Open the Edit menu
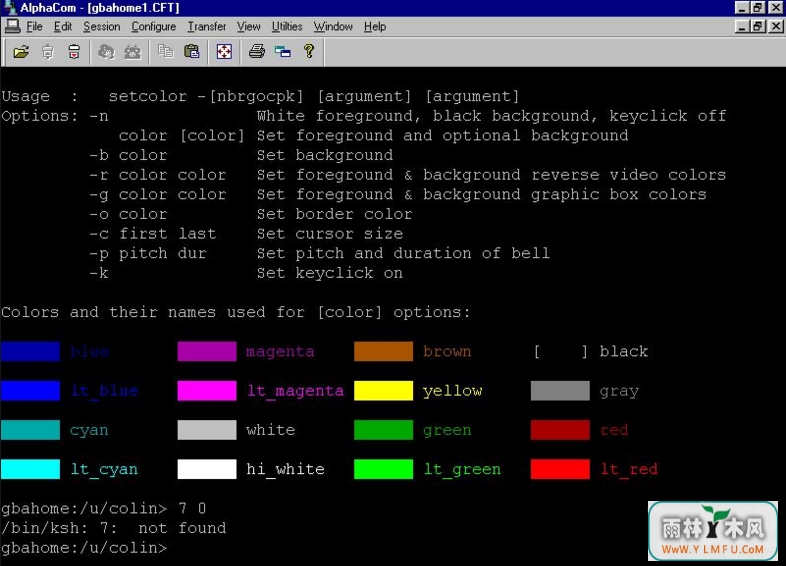The width and height of the screenshot is (786, 566). coord(63,27)
